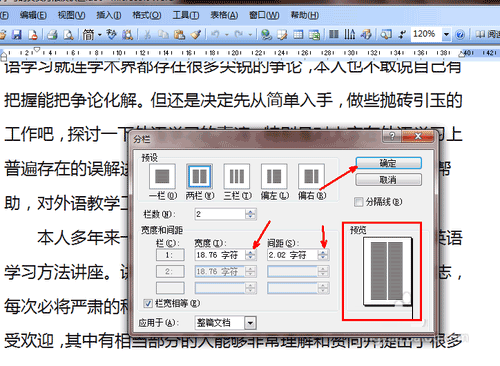Select the 一栏 preset
This screenshot has width=500, height=366.
162,176
